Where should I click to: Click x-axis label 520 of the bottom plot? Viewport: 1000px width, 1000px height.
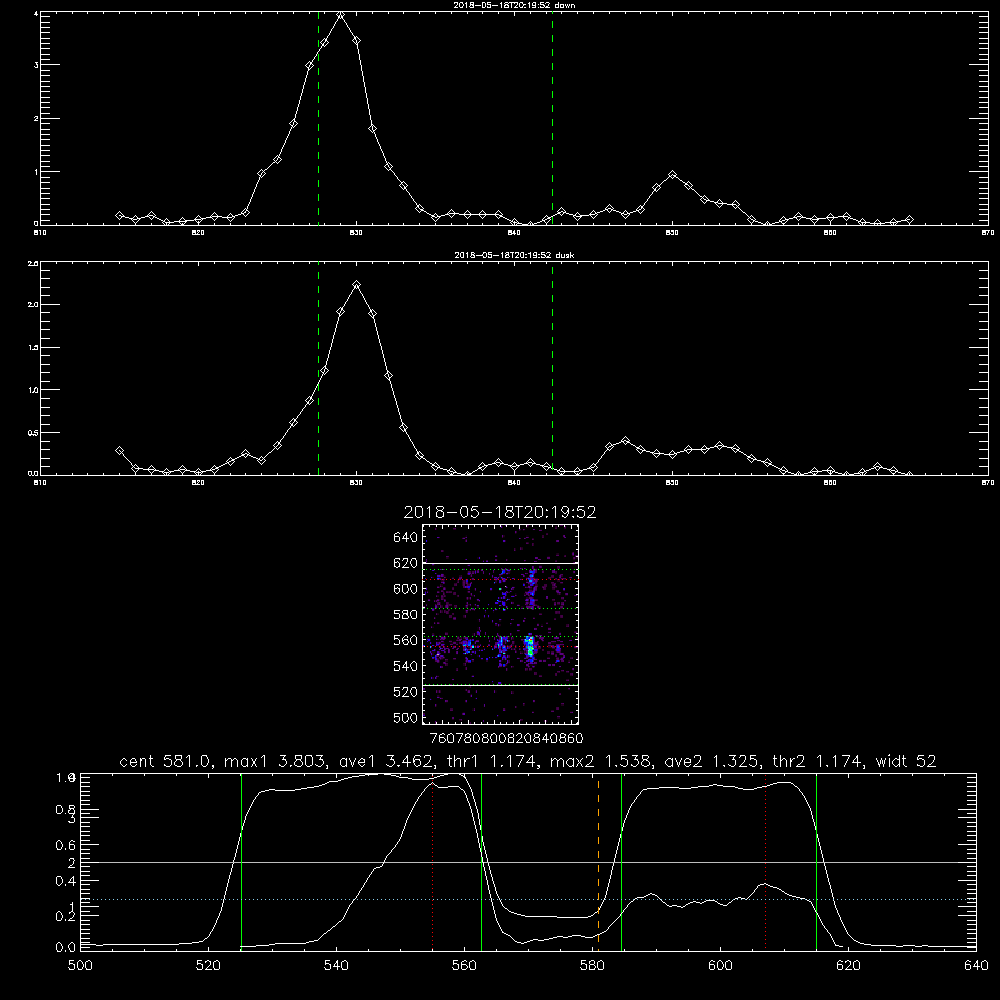[209, 966]
